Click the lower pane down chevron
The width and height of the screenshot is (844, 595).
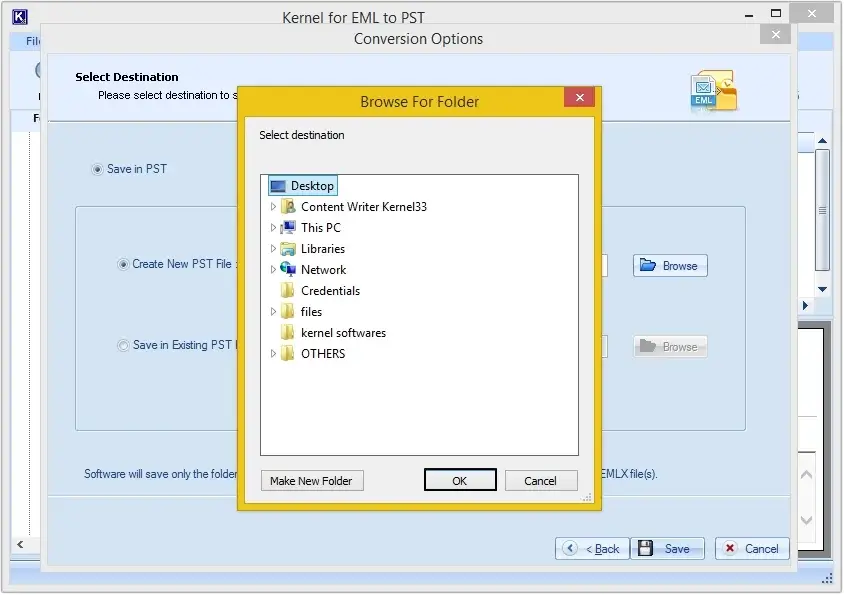pos(806,520)
